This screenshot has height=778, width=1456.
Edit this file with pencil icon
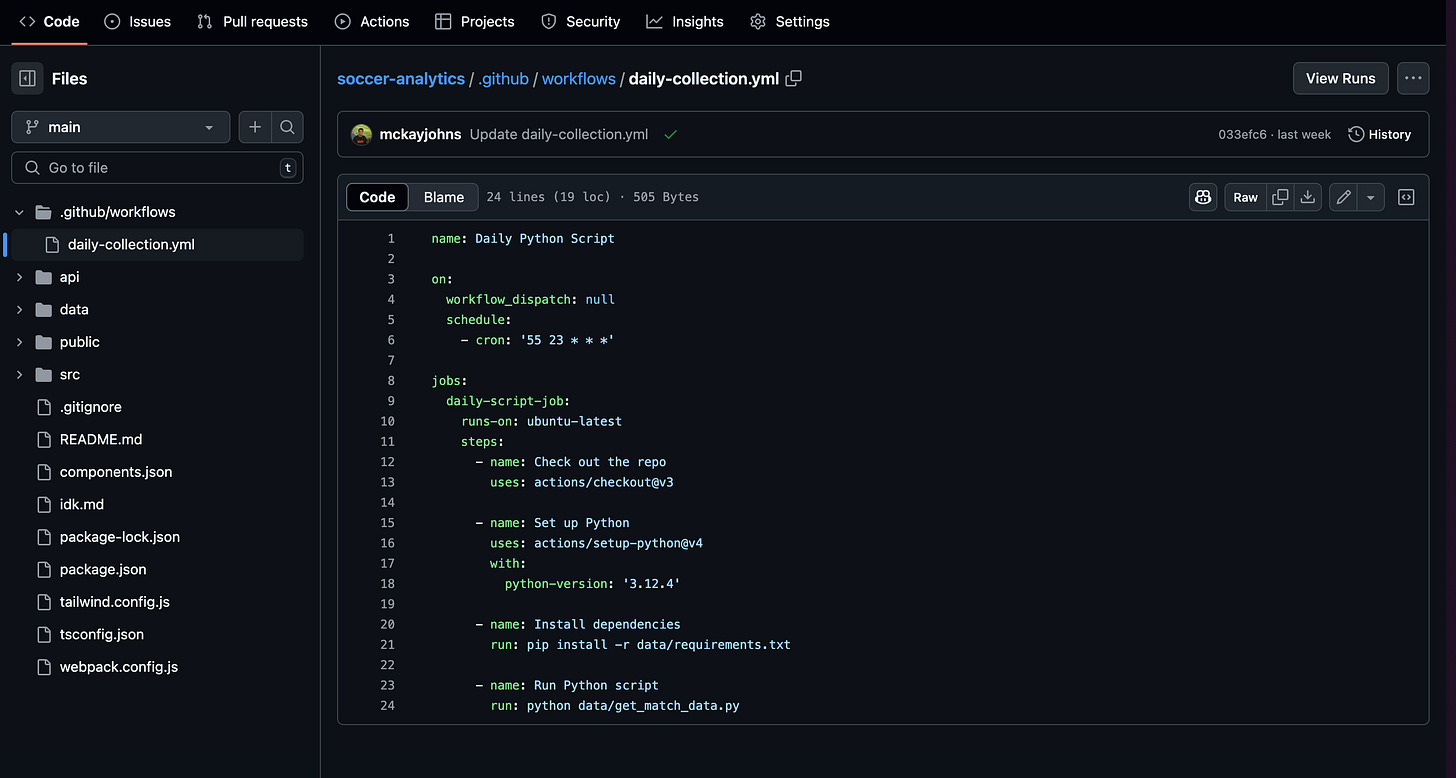[1343, 197]
